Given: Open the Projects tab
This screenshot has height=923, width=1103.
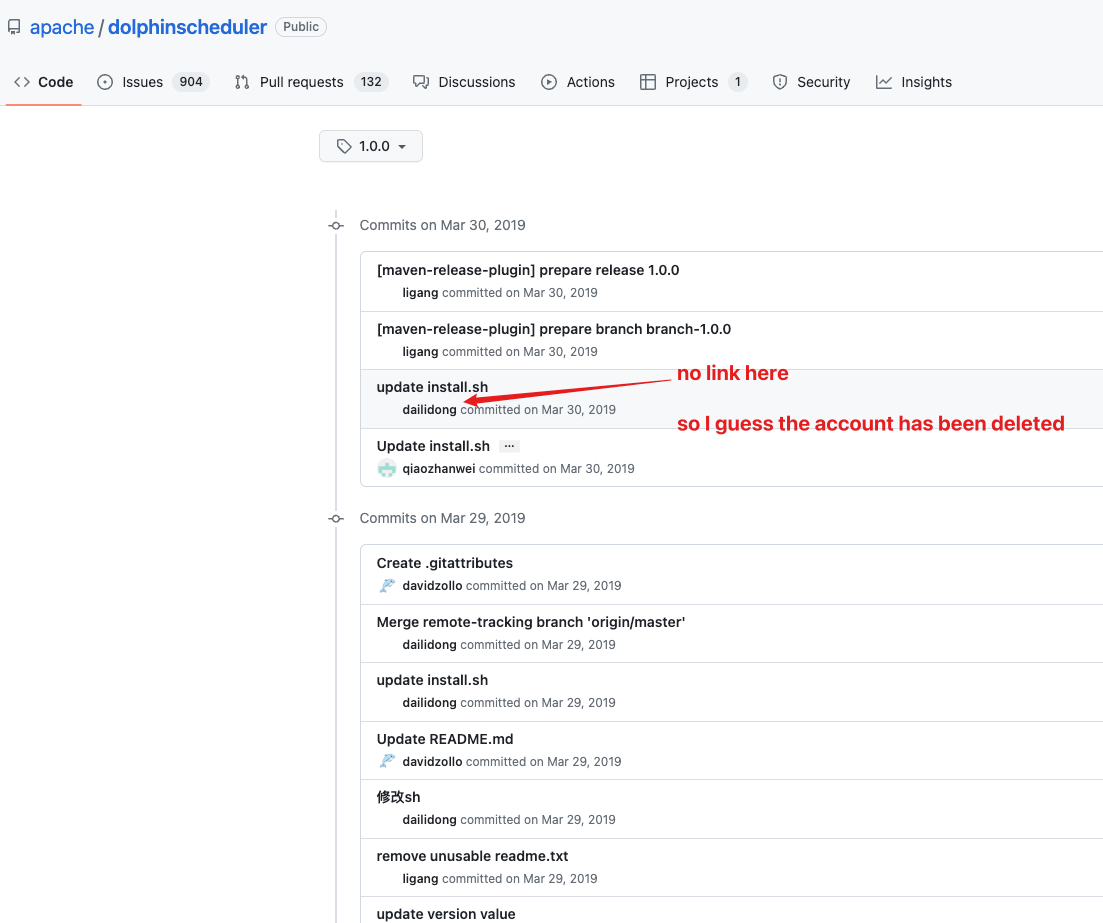Looking at the screenshot, I should 693,82.
